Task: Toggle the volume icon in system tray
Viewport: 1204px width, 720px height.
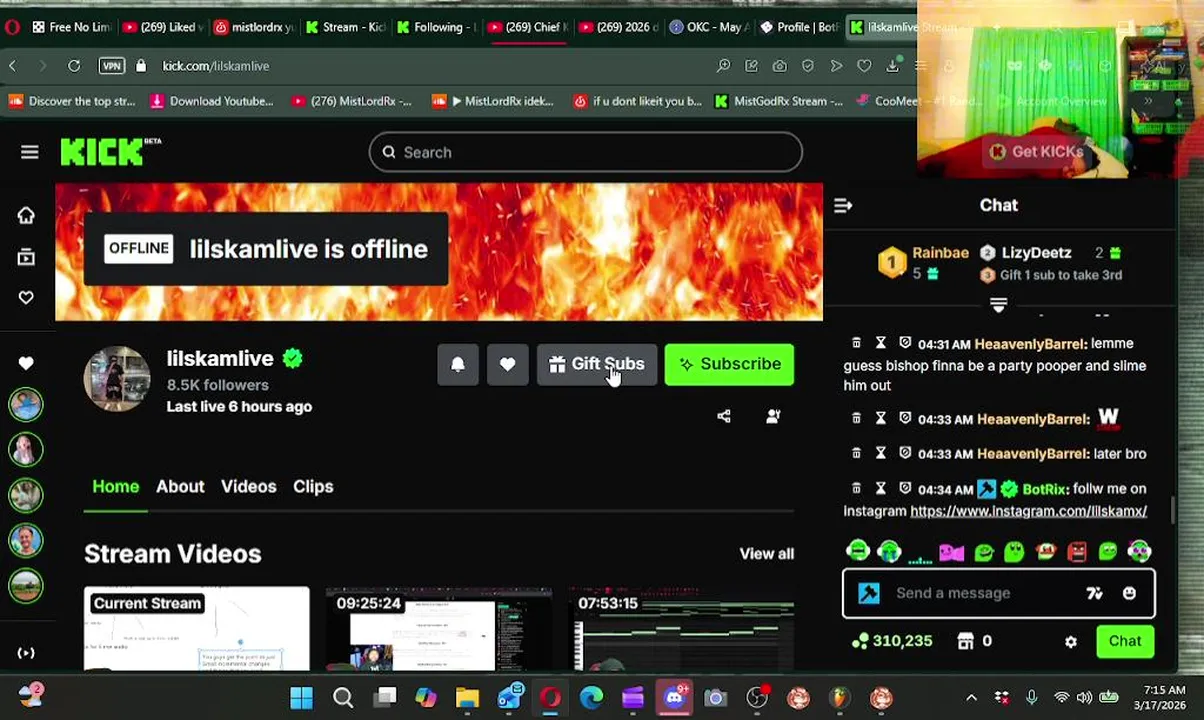Action: click(x=1085, y=697)
